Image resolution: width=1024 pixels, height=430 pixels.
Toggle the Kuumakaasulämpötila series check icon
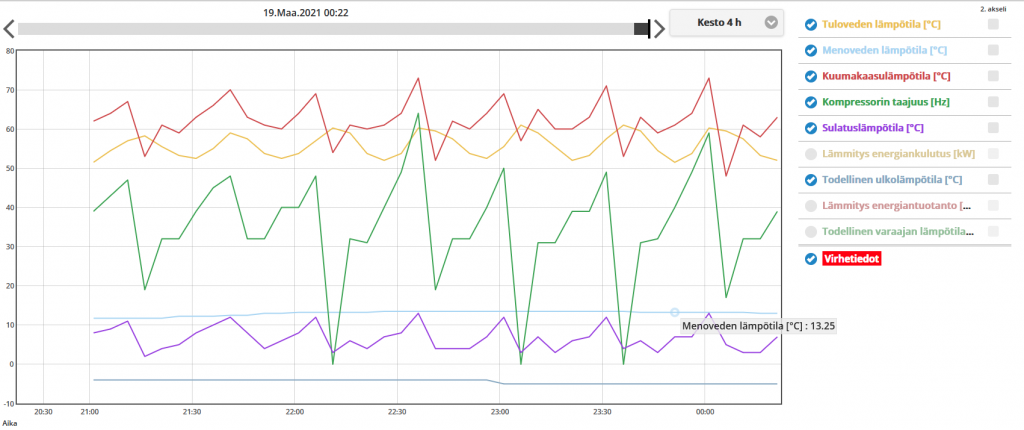(811, 76)
